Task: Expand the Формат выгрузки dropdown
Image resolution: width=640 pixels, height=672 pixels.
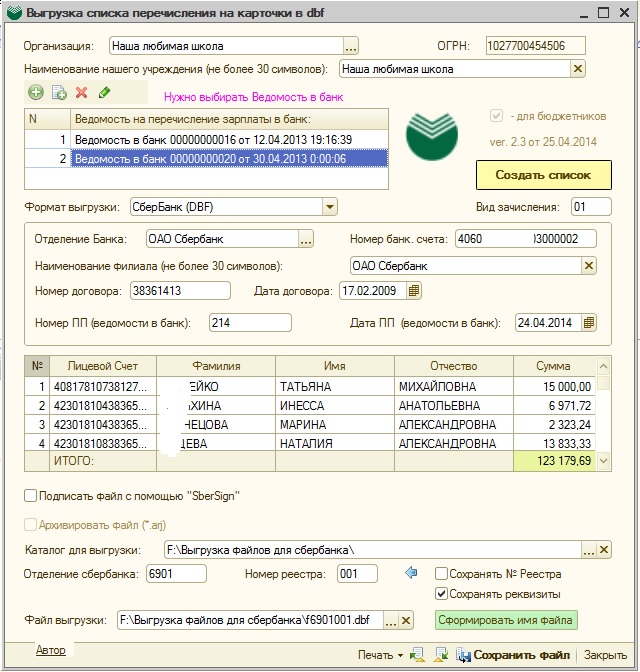Action: point(330,207)
